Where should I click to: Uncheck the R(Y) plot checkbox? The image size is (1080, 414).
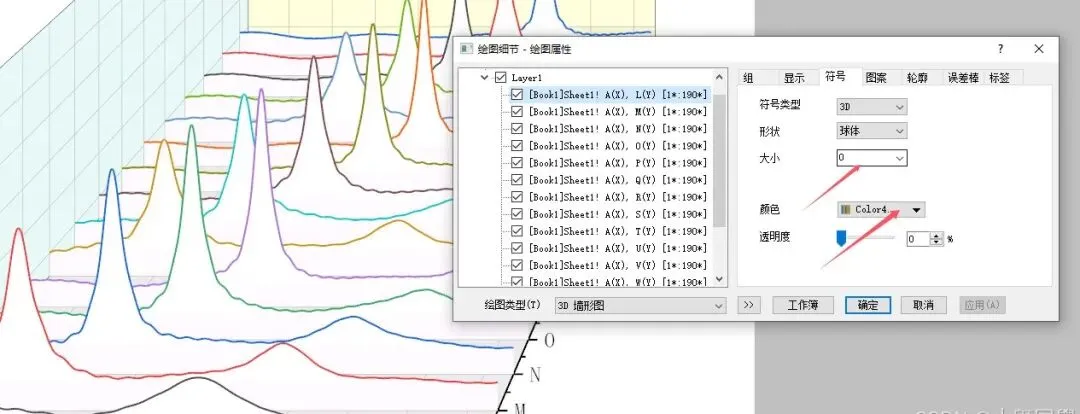[x=517, y=197]
